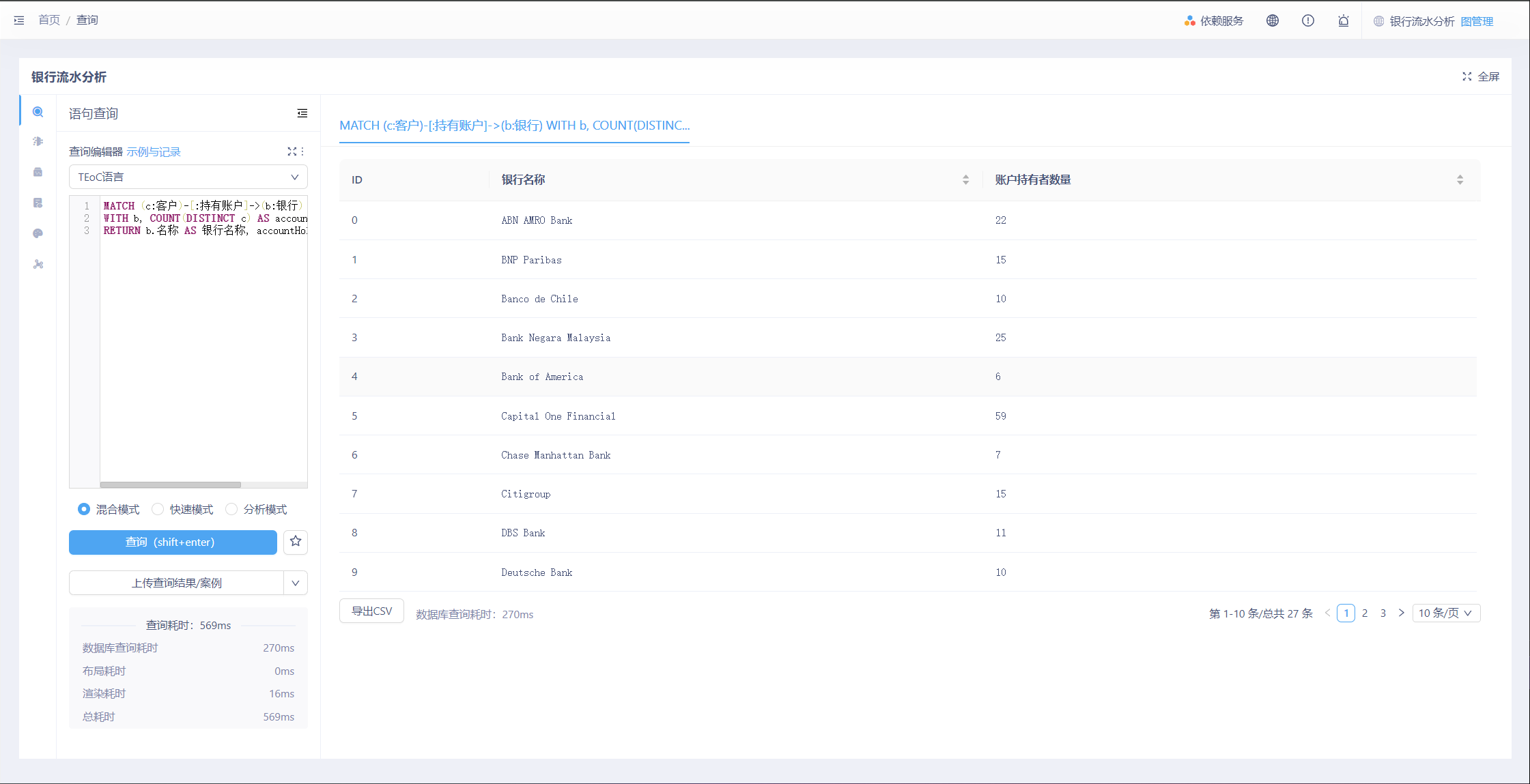Open the TEoC语言 language dropdown
The width and height of the screenshot is (1530, 784).
[188, 177]
